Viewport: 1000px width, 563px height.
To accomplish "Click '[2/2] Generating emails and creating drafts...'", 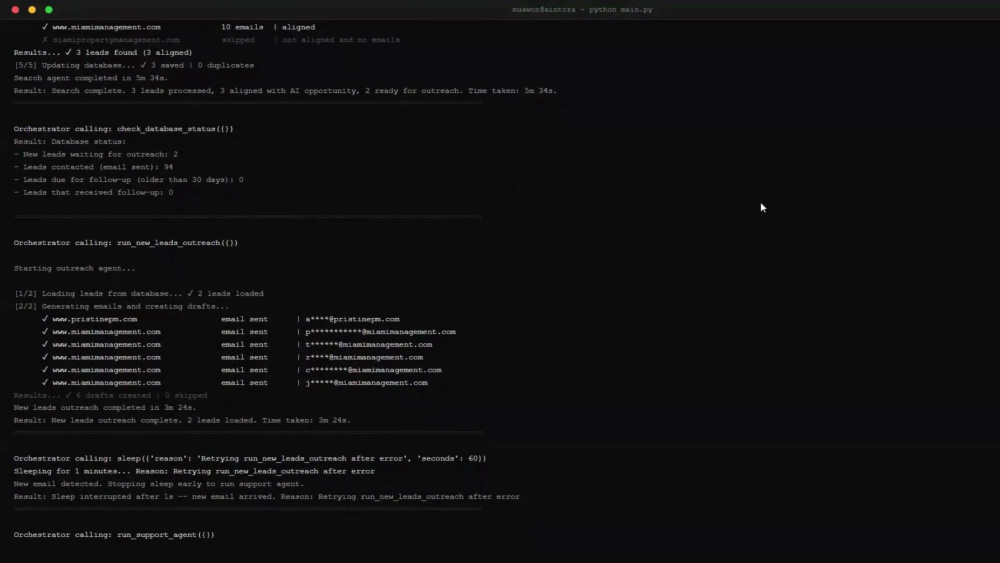I will [121, 307].
